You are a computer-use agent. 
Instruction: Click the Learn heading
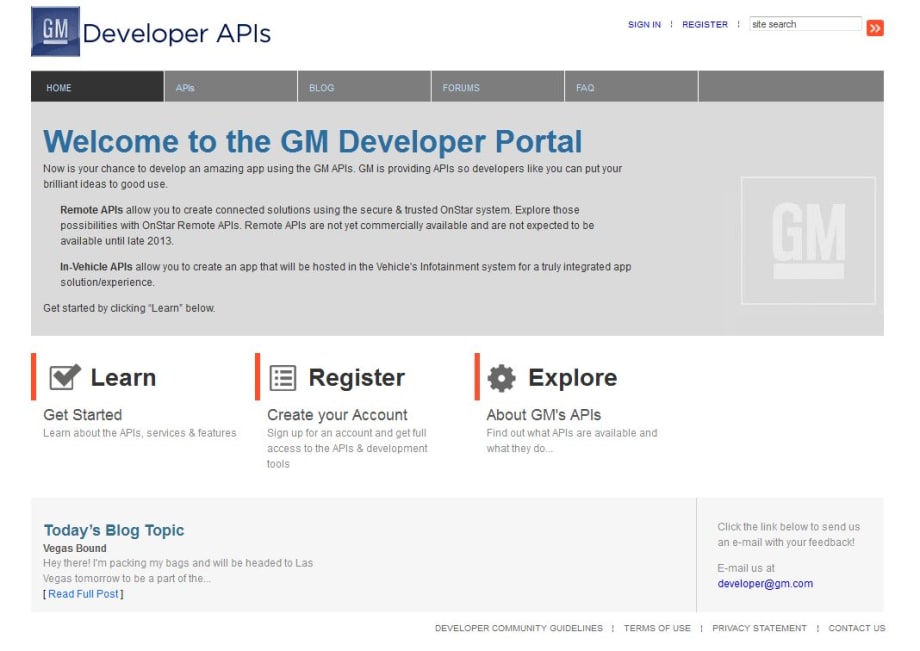click(x=123, y=378)
